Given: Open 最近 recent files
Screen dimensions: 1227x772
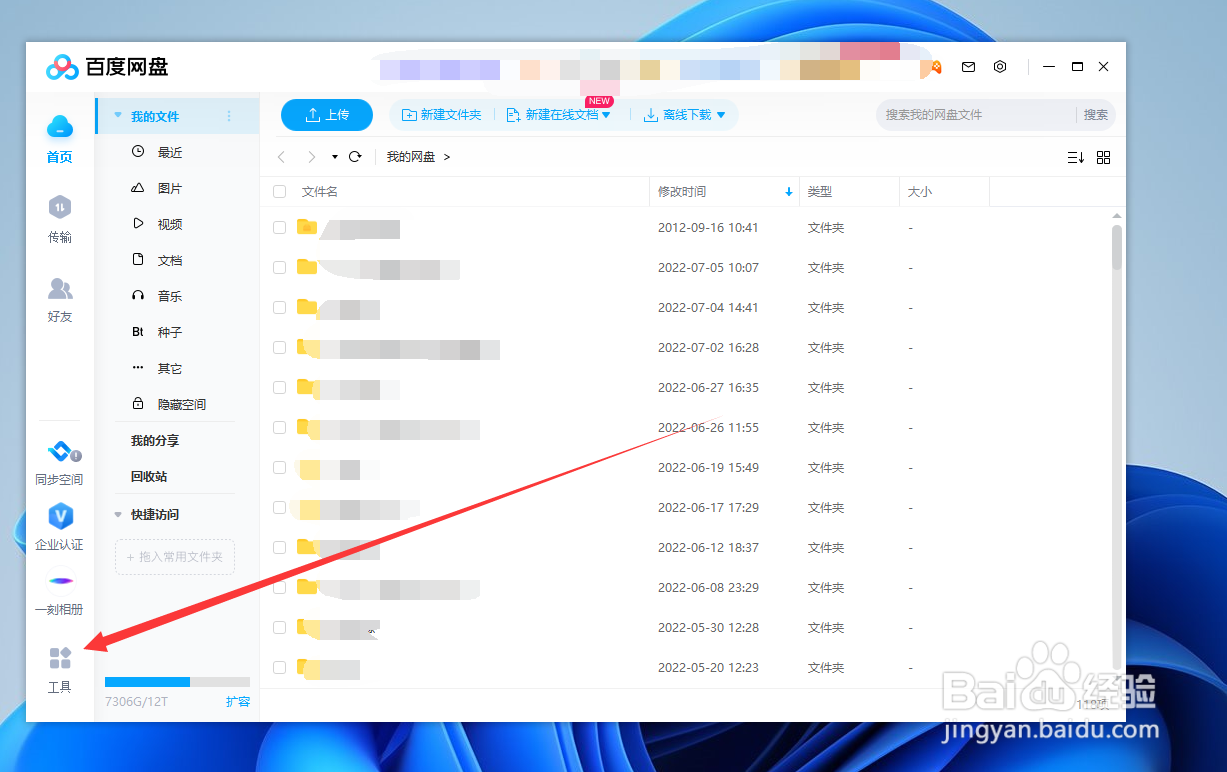Looking at the screenshot, I should coord(170,152).
